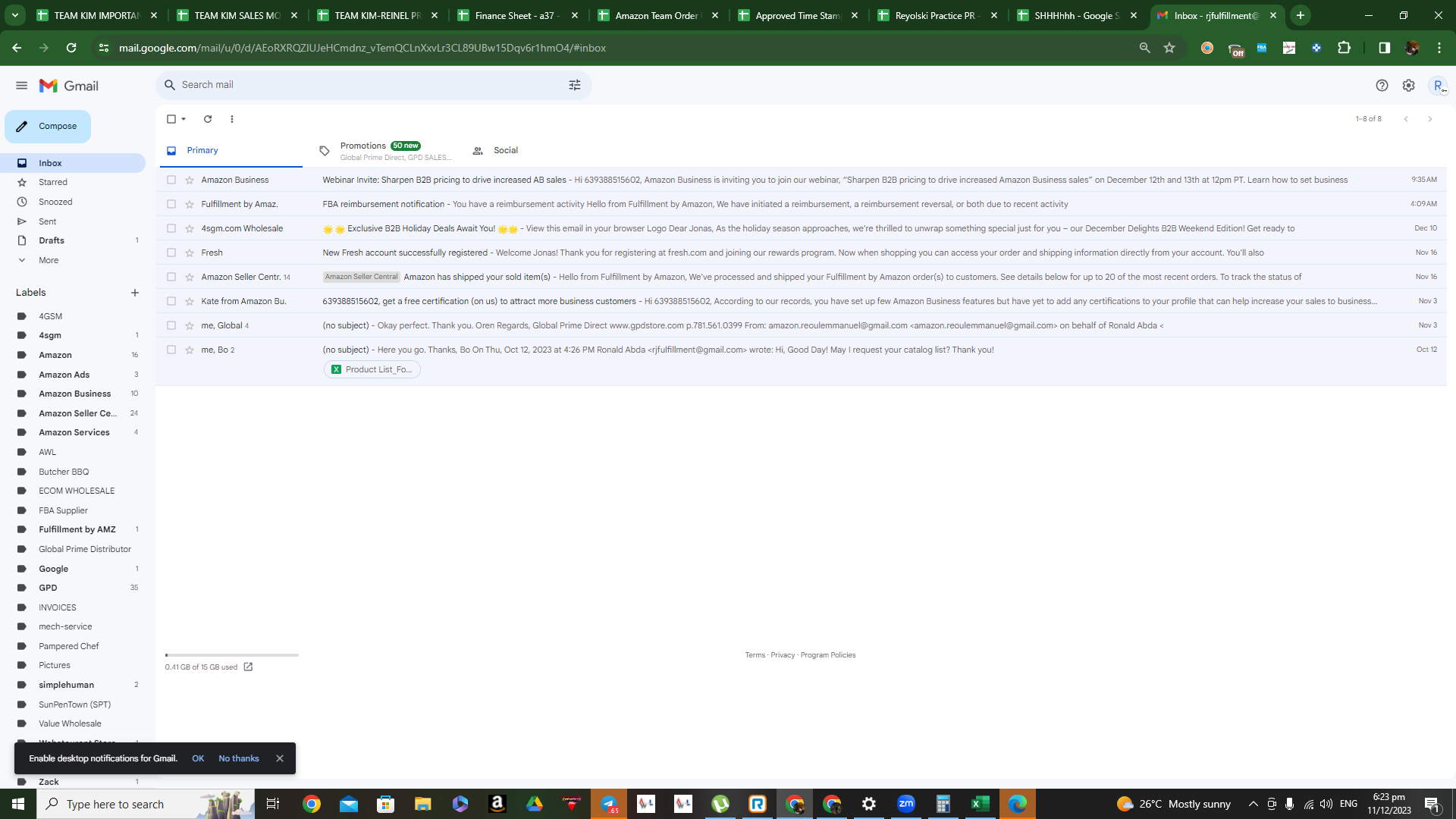The height and width of the screenshot is (819, 1456).
Task: Switch to Amazon Team Order browser tab
Action: coord(659,15)
